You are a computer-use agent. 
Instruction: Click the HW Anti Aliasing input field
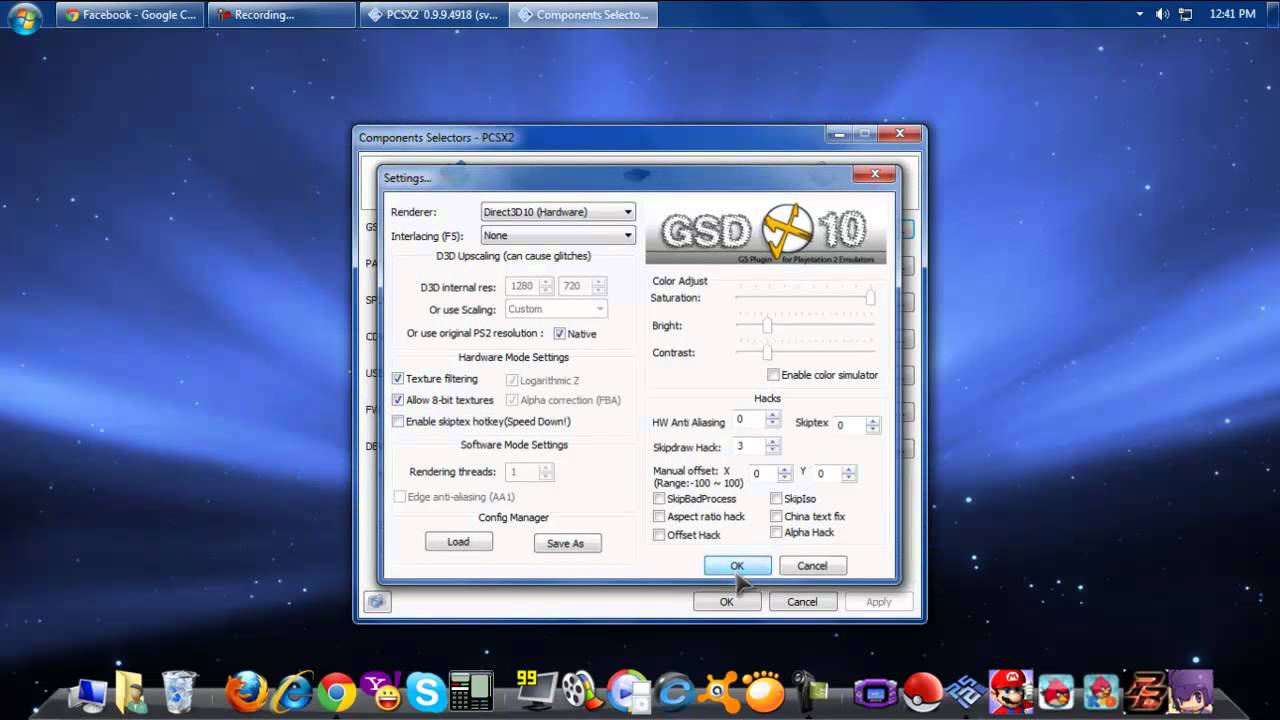(749, 420)
